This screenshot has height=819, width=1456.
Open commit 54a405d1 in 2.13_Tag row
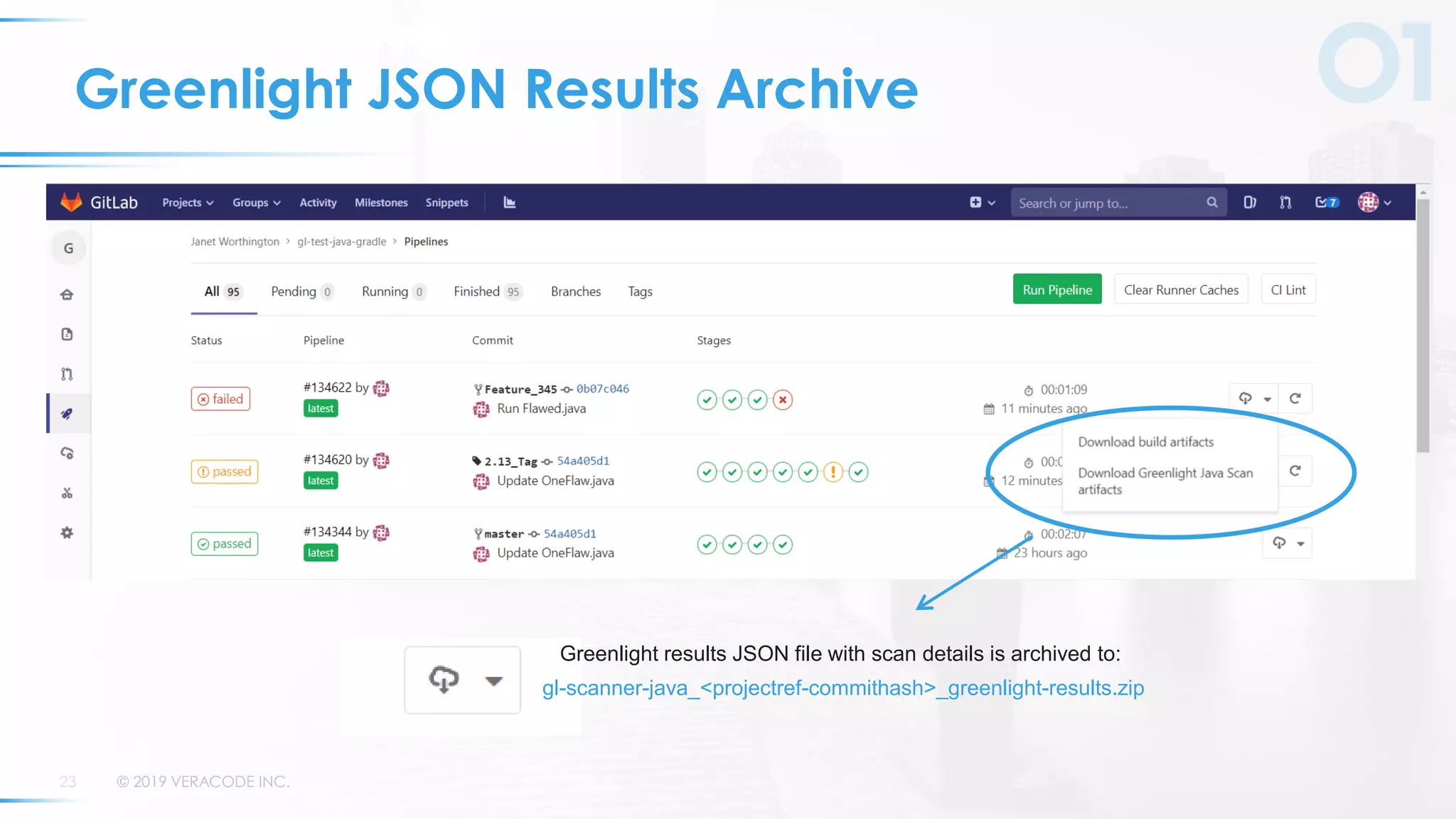583,461
